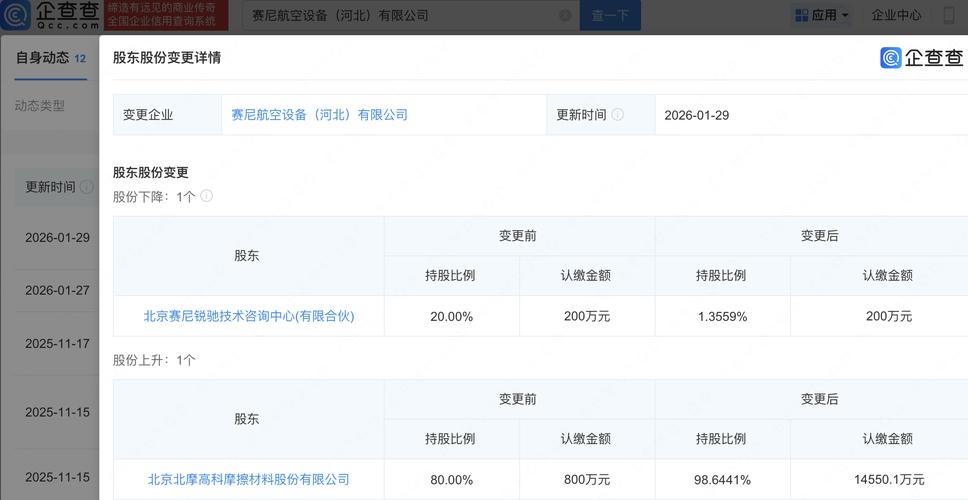Clear the search box with X icon

click(565, 15)
